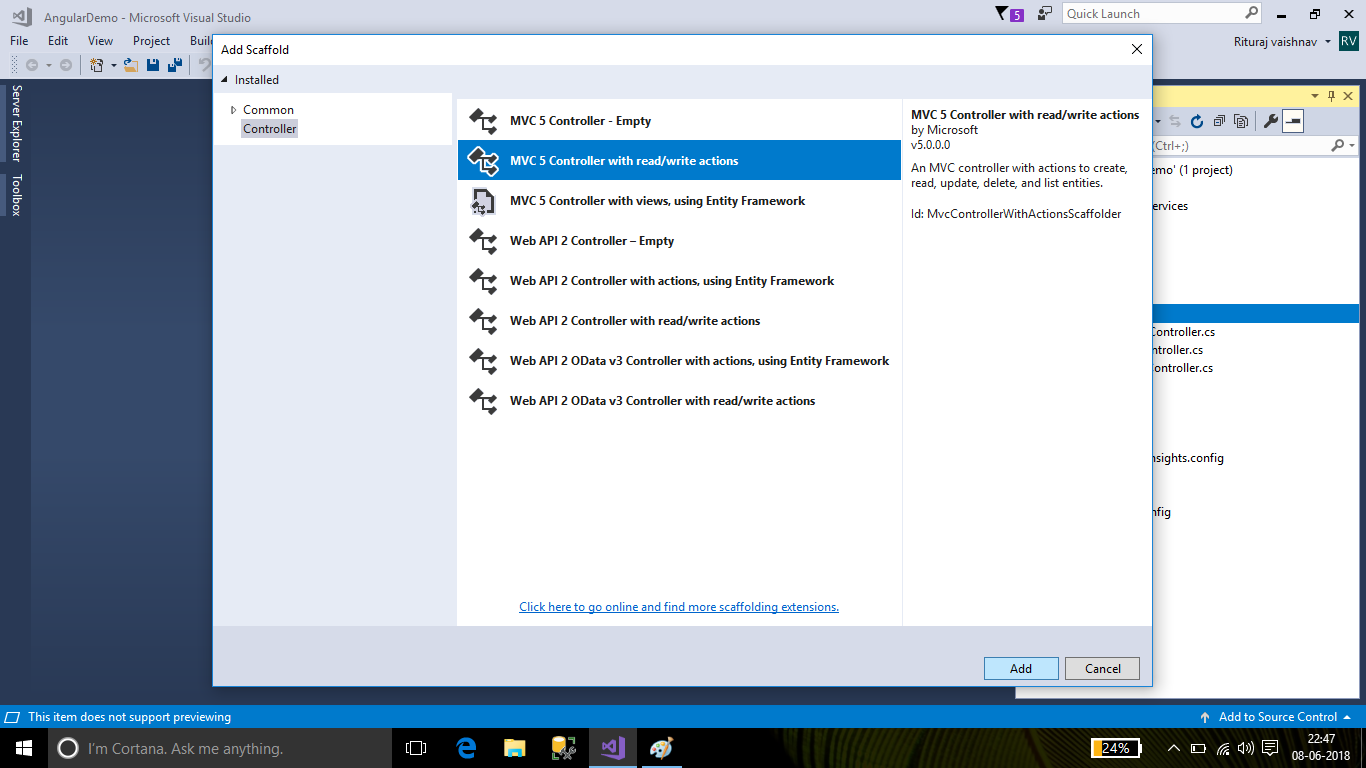Open the Edit menu
The height and width of the screenshot is (768, 1366).
click(x=58, y=41)
